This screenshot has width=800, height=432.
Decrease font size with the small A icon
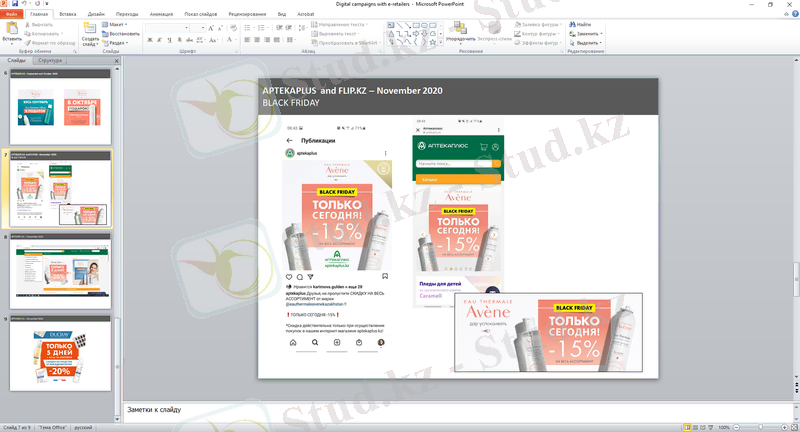(x=220, y=28)
